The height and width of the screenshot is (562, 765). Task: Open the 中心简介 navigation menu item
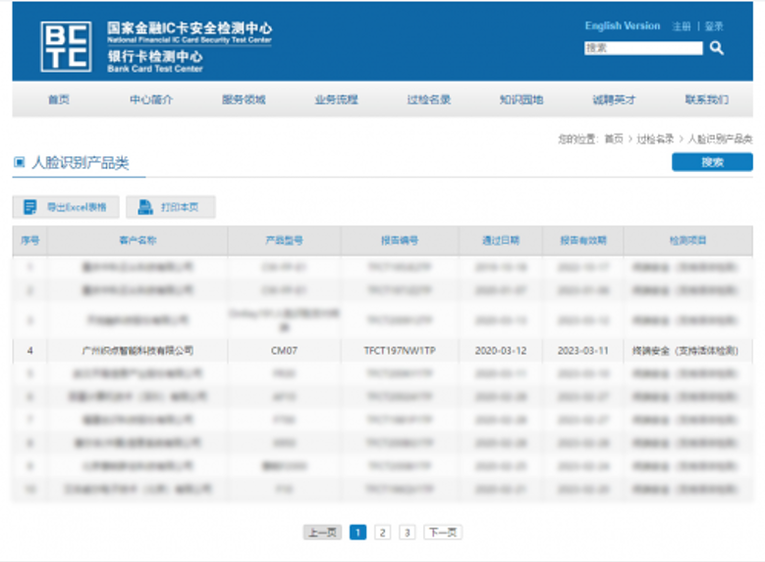151,99
